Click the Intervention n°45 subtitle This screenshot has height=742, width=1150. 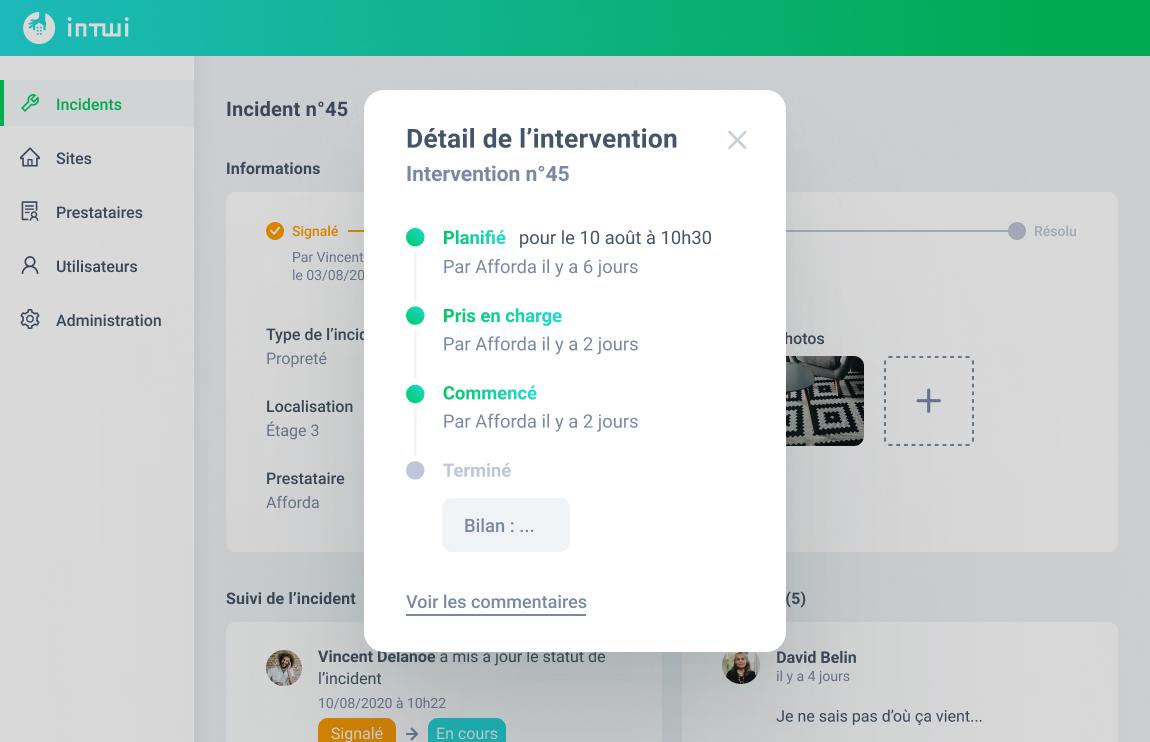(x=488, y=174)
